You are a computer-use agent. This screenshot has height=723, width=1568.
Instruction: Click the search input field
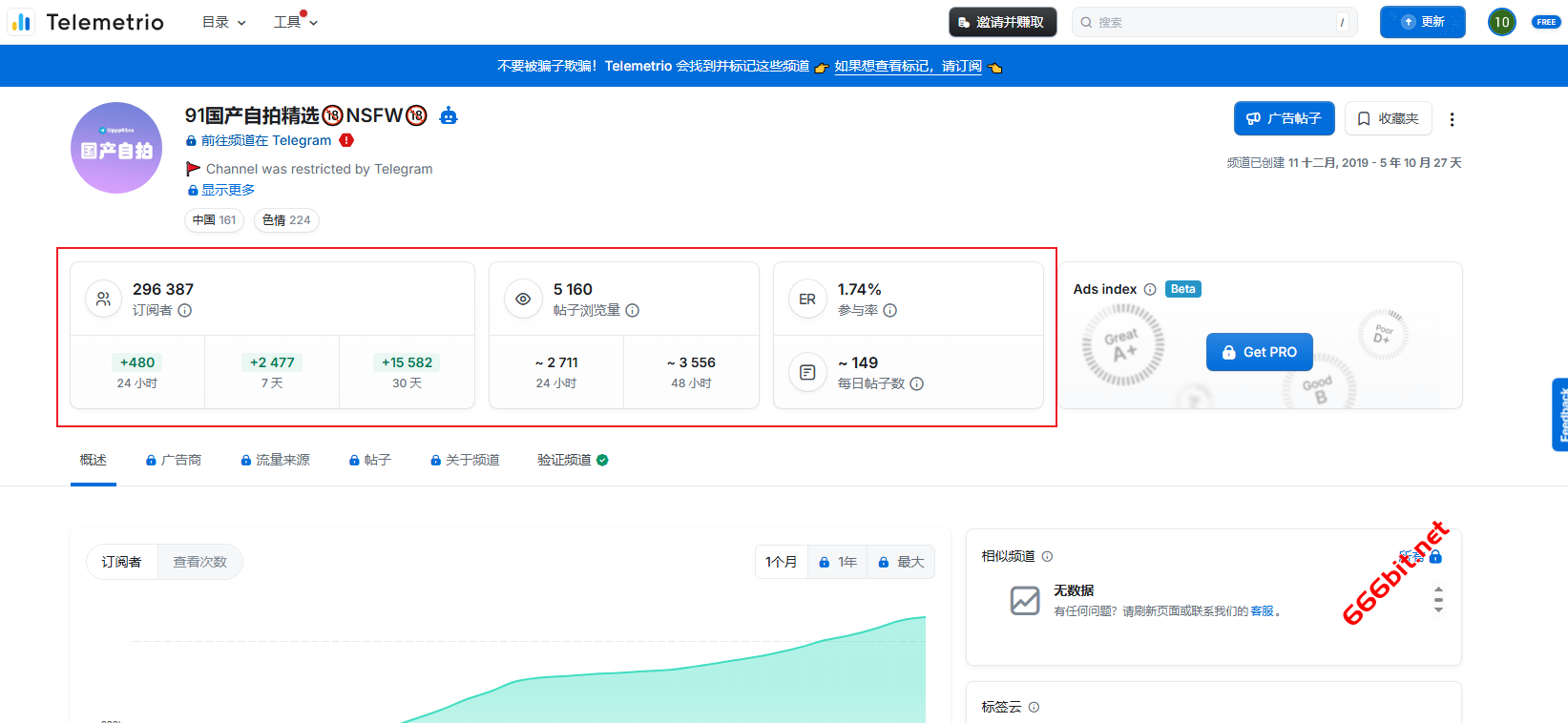click(1213, 22)
